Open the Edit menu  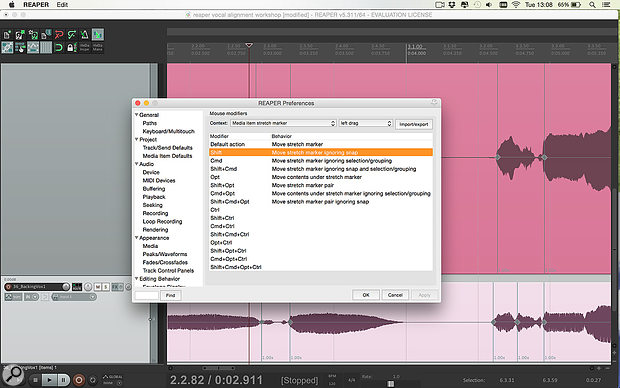(x=62, y=5)
